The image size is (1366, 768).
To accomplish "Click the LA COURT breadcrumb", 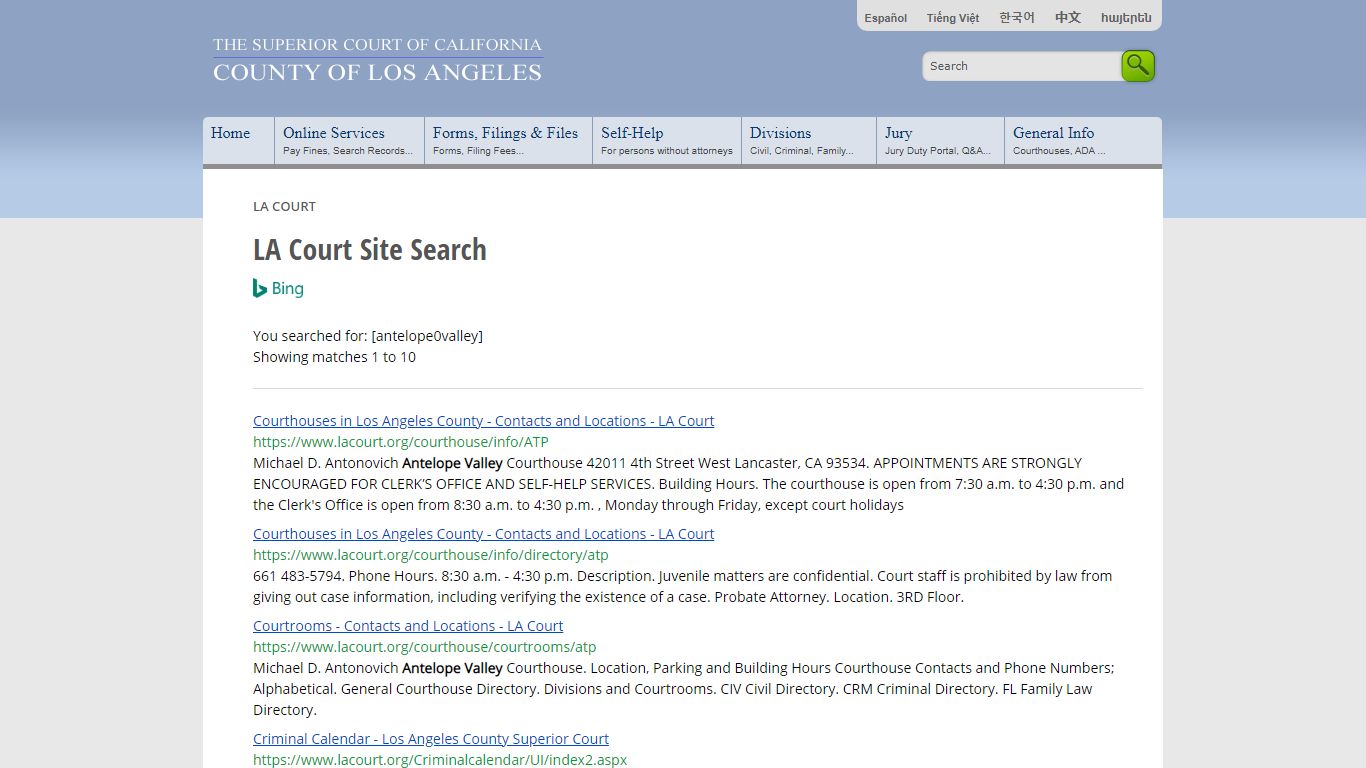I will point(284,206).
